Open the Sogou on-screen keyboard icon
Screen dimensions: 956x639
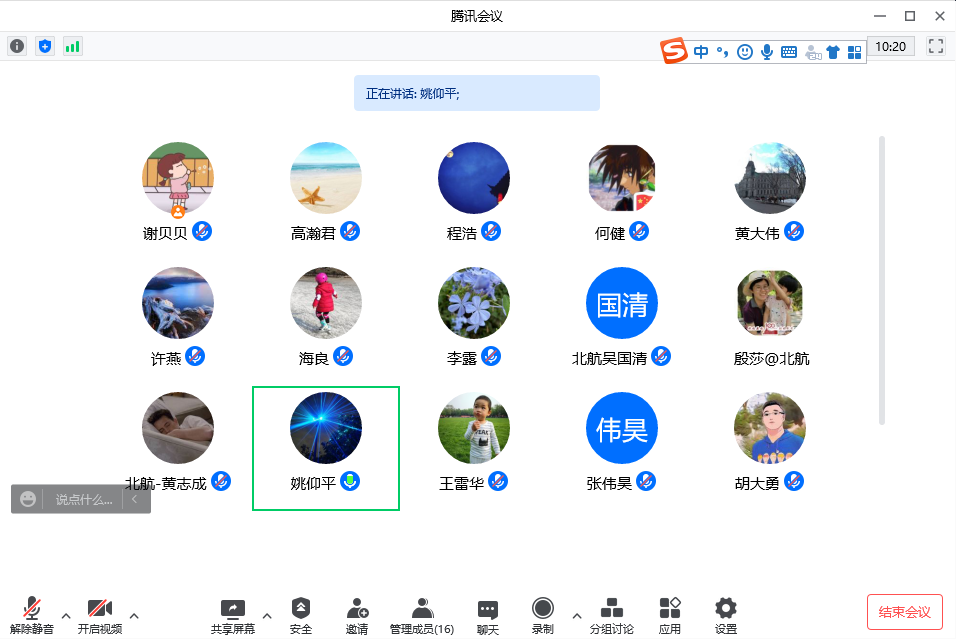coord(790,51)
